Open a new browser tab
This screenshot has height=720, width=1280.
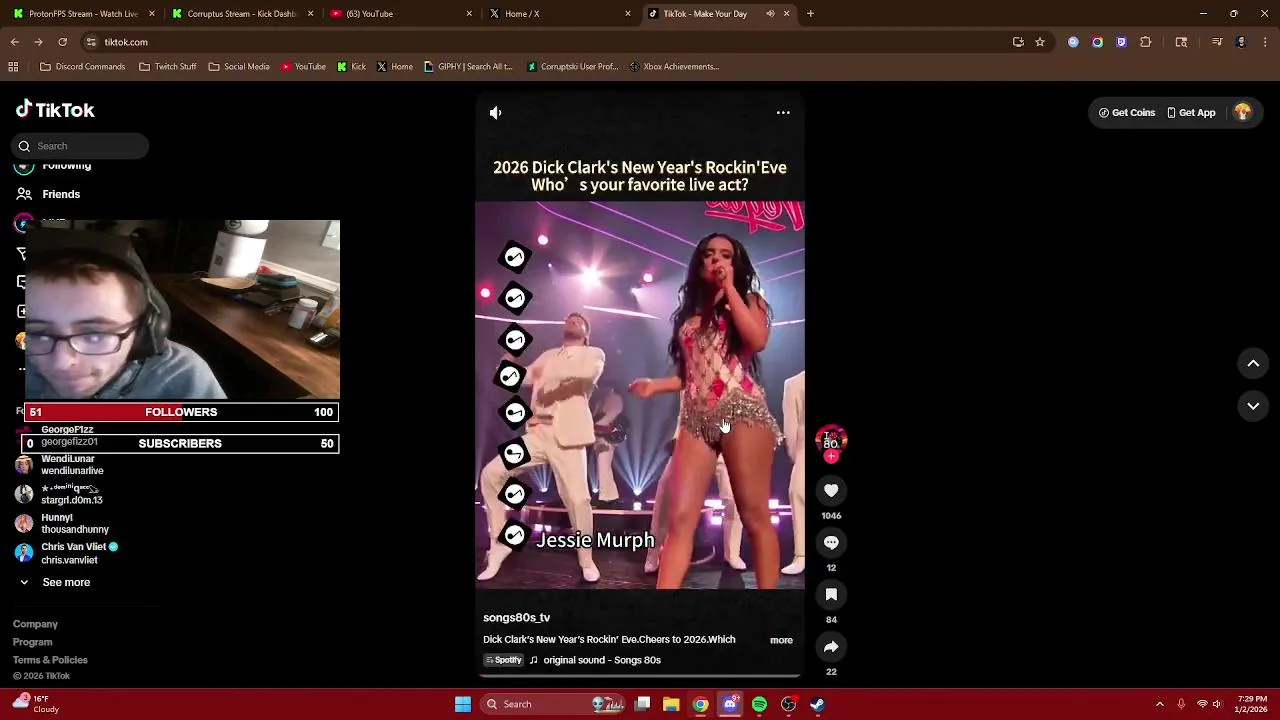[x=810, y=14]
